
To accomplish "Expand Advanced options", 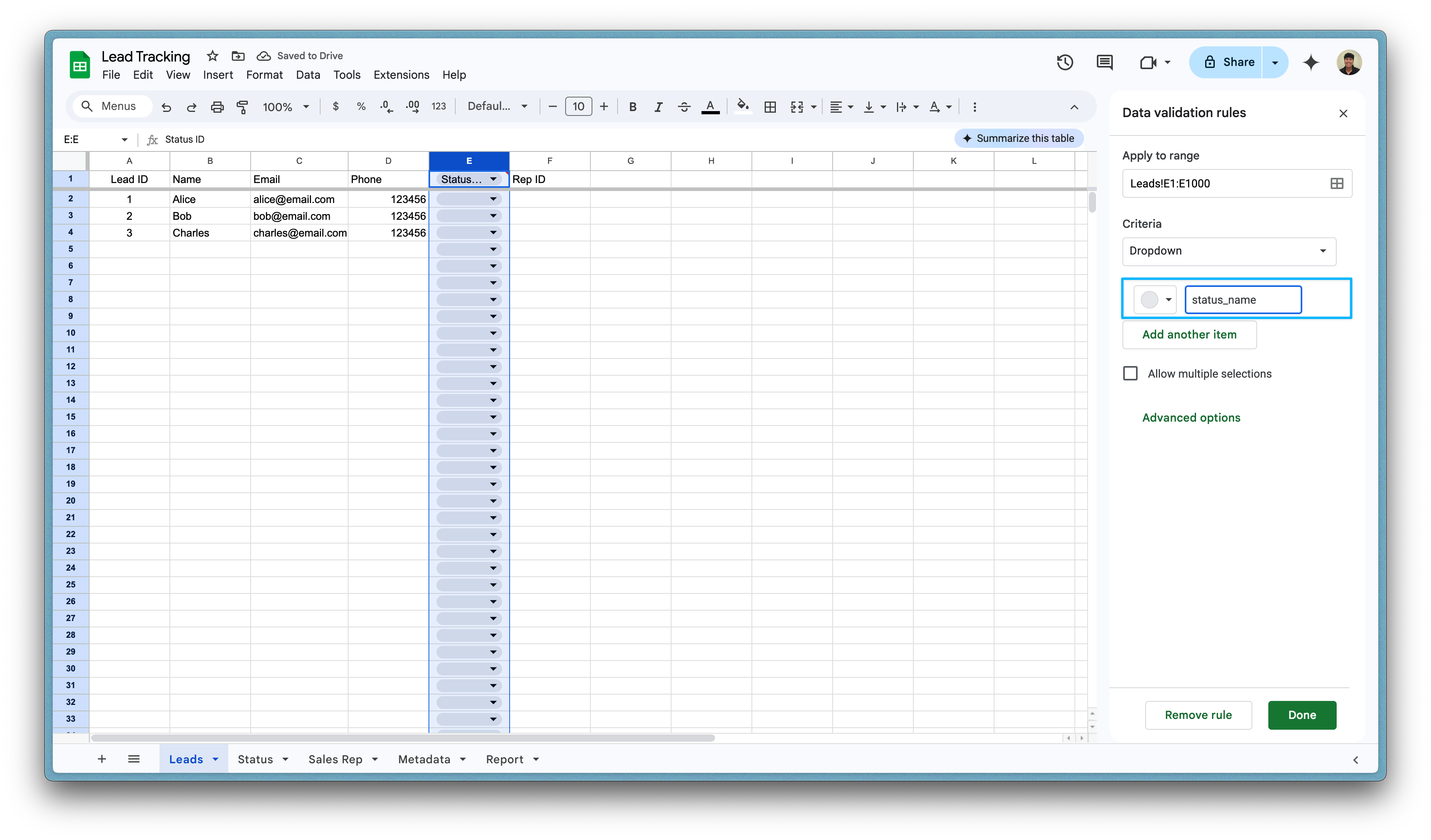I will 1191,418.
